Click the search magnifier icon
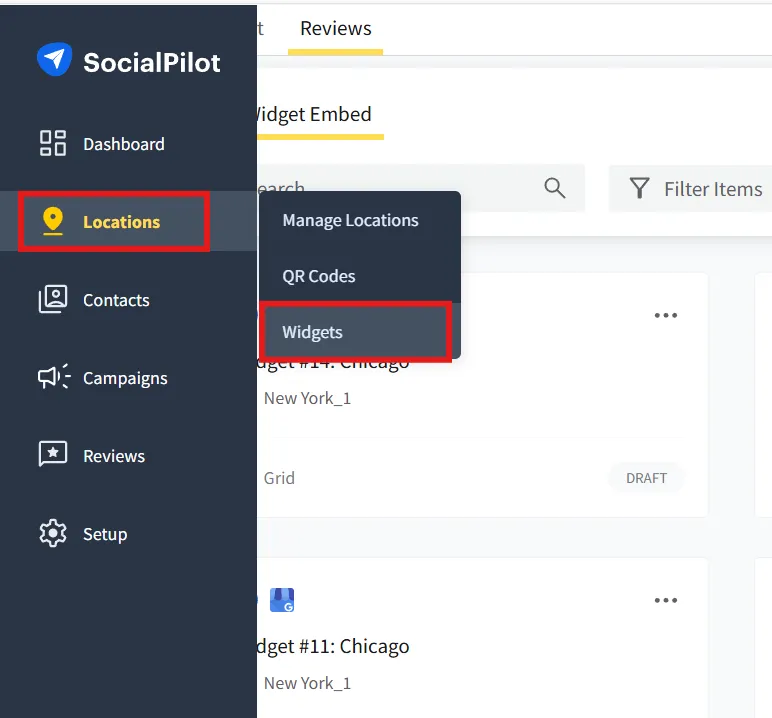Viewport: 772px width, 718px height. click(554, 188)
